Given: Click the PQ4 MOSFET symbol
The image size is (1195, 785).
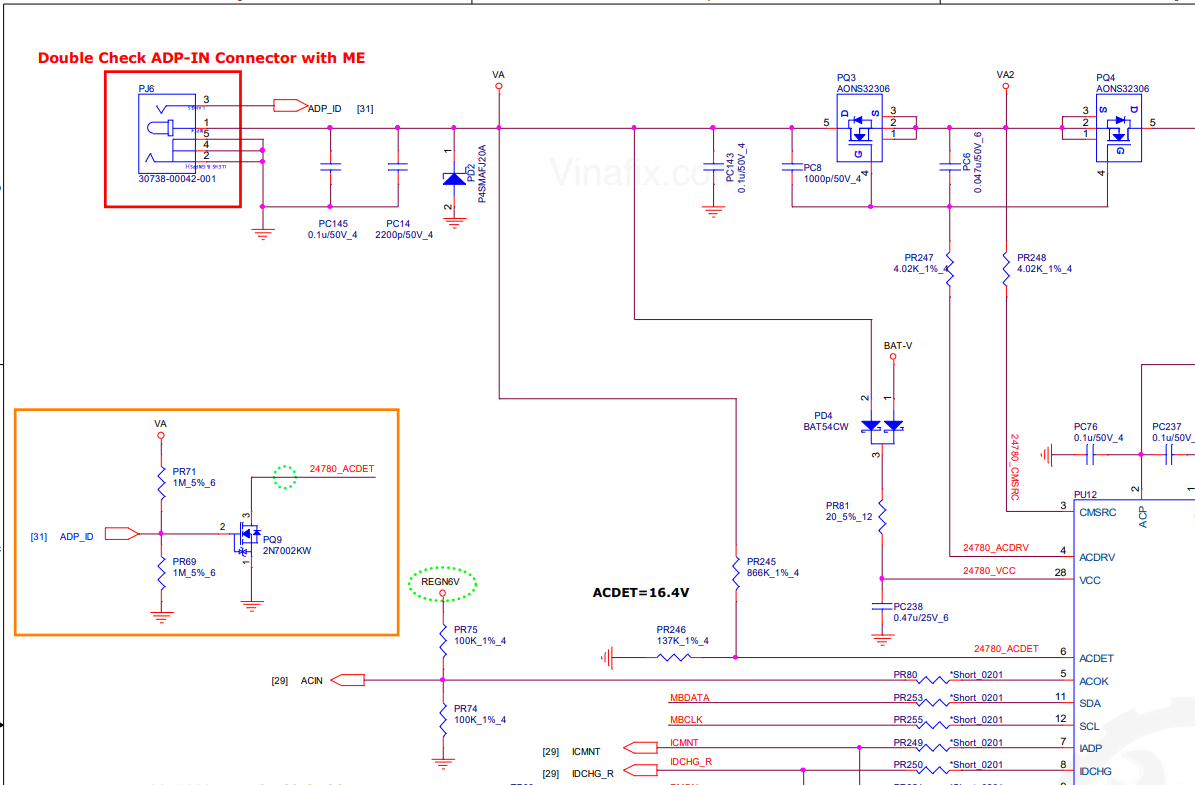Looking at the screenshot, I should [x=1119, y=128].
